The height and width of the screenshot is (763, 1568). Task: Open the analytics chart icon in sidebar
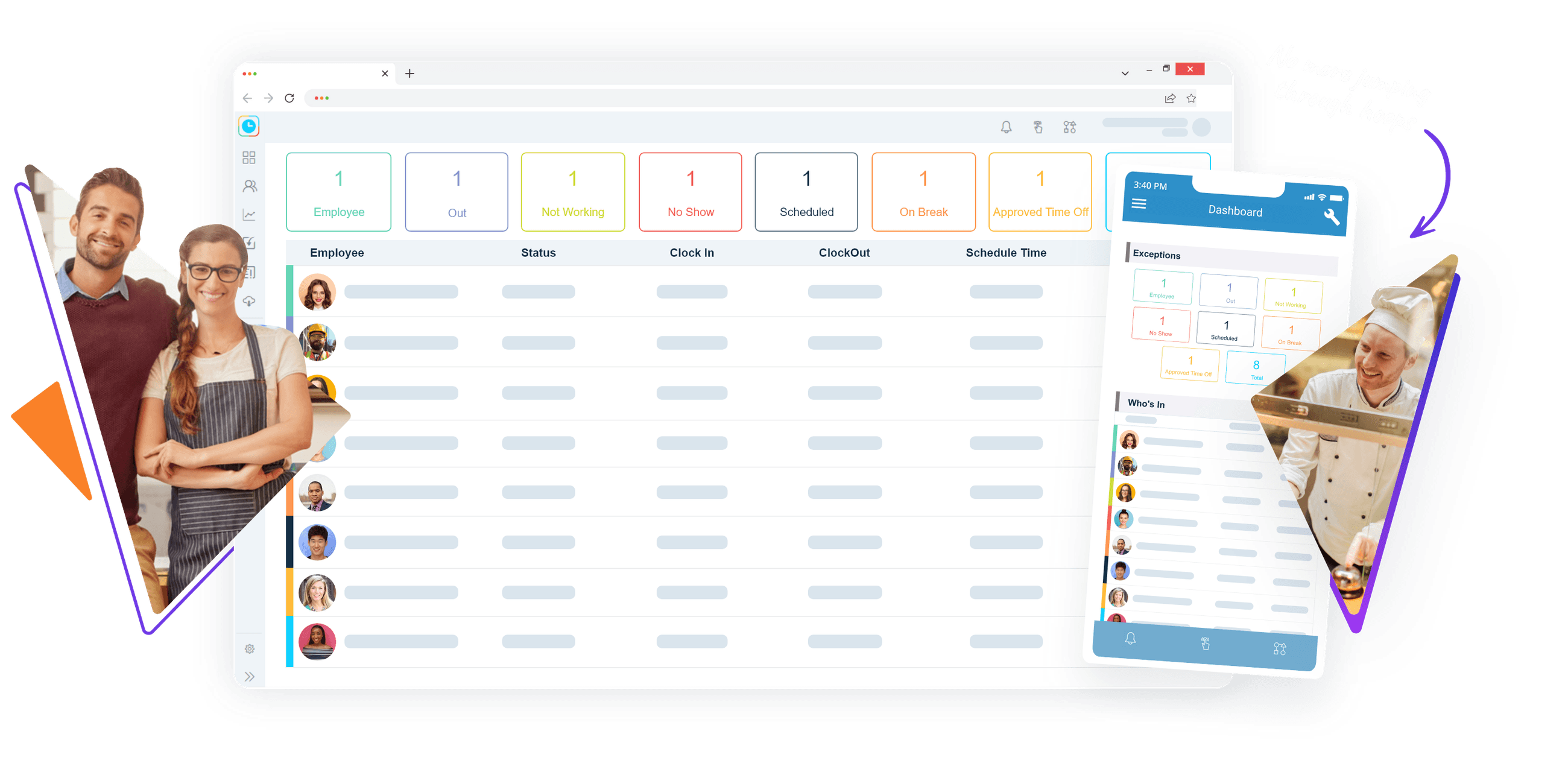click(250, 214)
